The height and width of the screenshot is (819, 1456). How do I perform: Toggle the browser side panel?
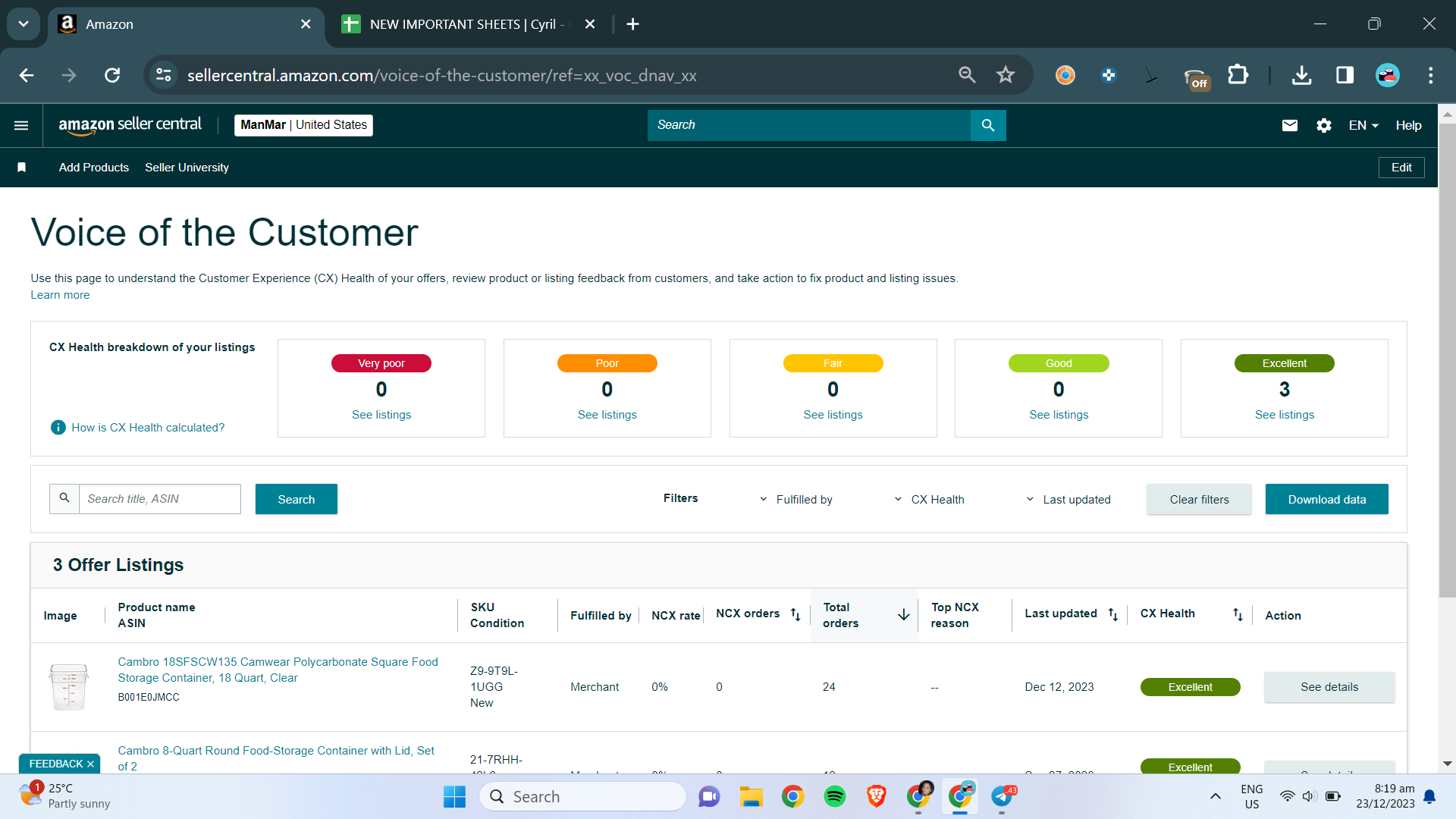[1345, 75]
